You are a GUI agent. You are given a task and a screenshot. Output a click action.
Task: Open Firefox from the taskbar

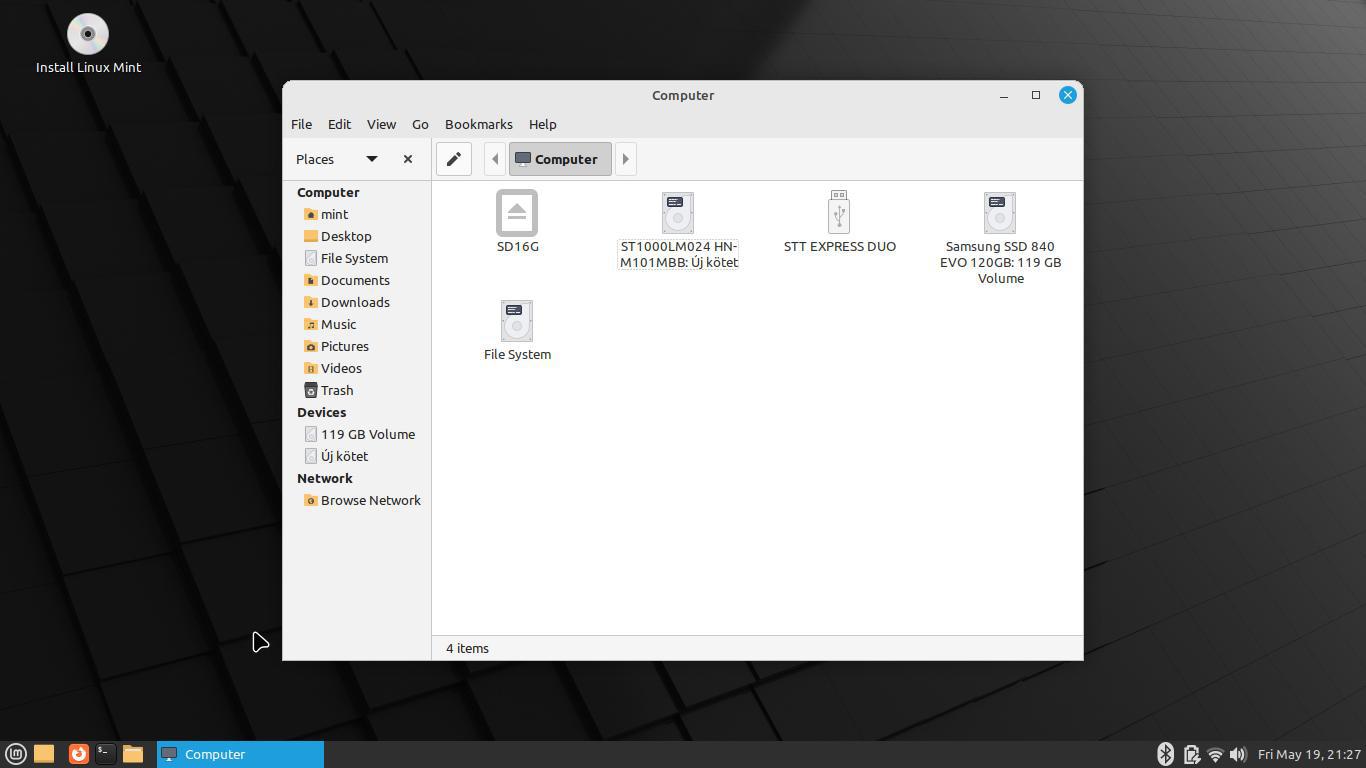tap(78, 754)
